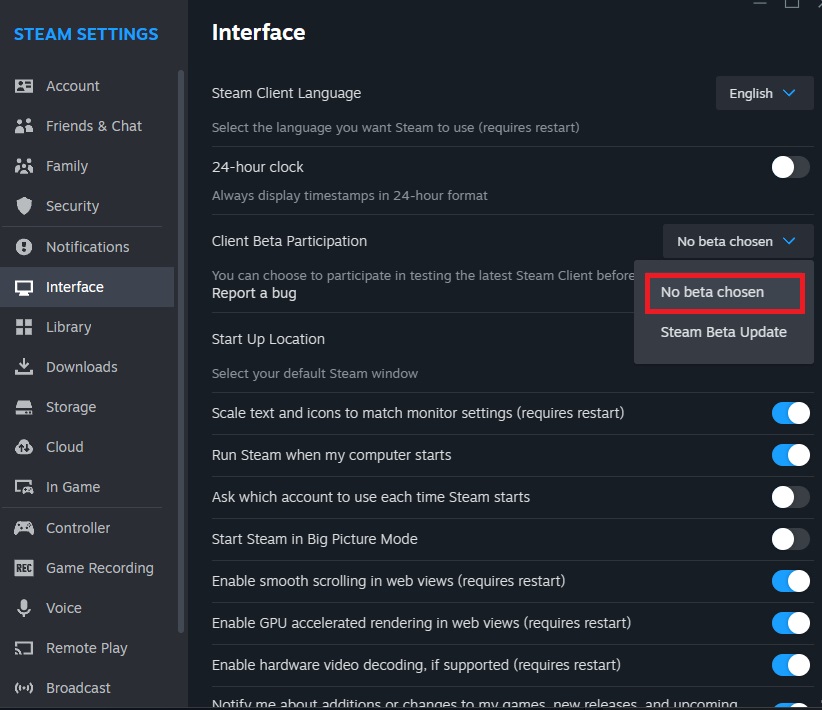This screenshot has height=710, width=822.
Task: Choose Steam Beta Update from the list
Action: coord(723,332)
